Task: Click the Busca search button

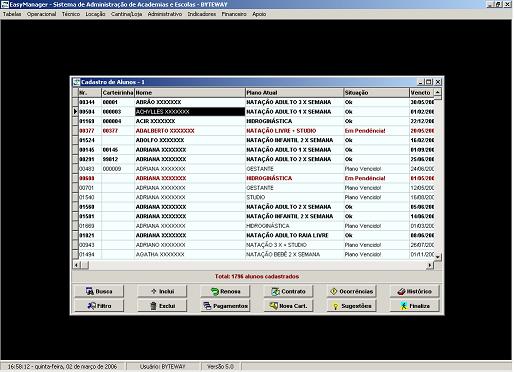Action: point(99,291)
